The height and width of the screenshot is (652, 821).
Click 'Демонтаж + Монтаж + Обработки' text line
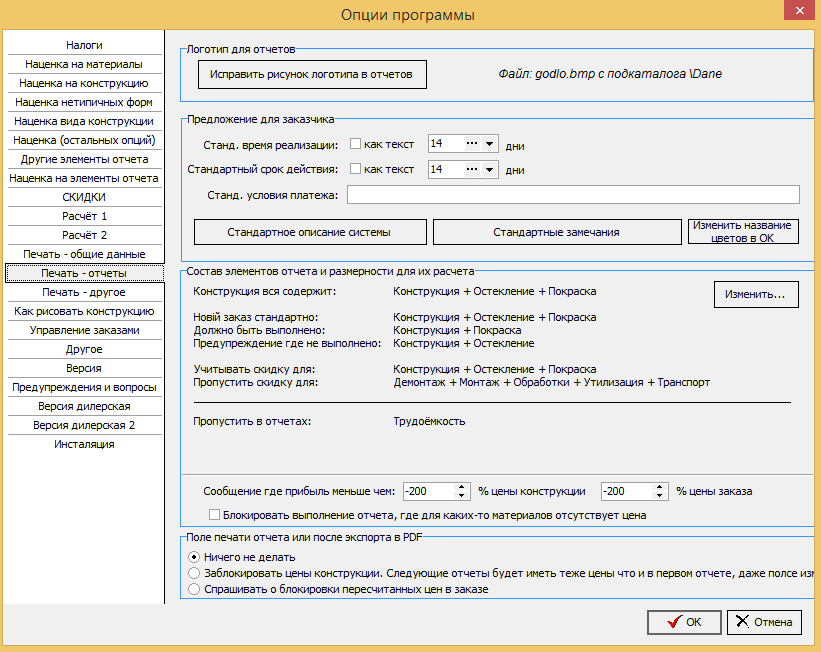click(x=552, y=382)
